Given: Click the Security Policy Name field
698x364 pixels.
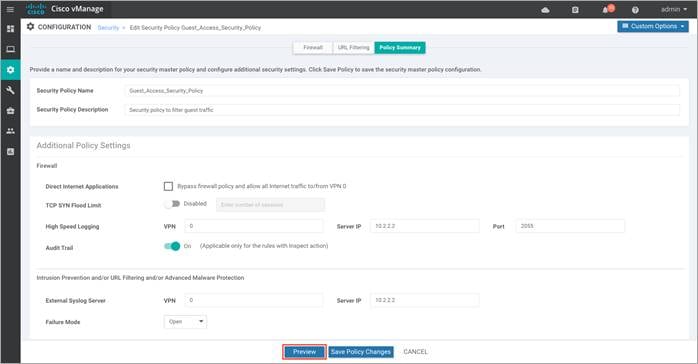Looking at the screenshot, I should (x=402, y=91).
